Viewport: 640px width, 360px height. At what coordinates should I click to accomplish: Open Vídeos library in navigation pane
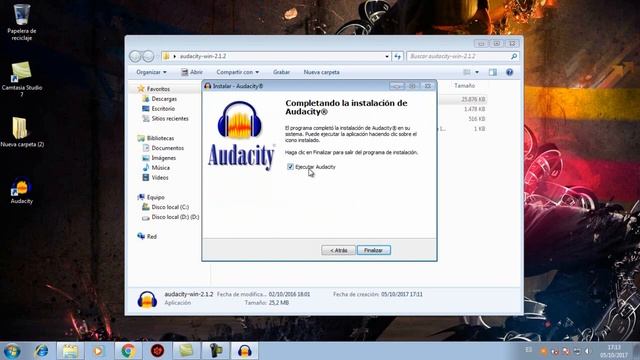coord(160,178)
